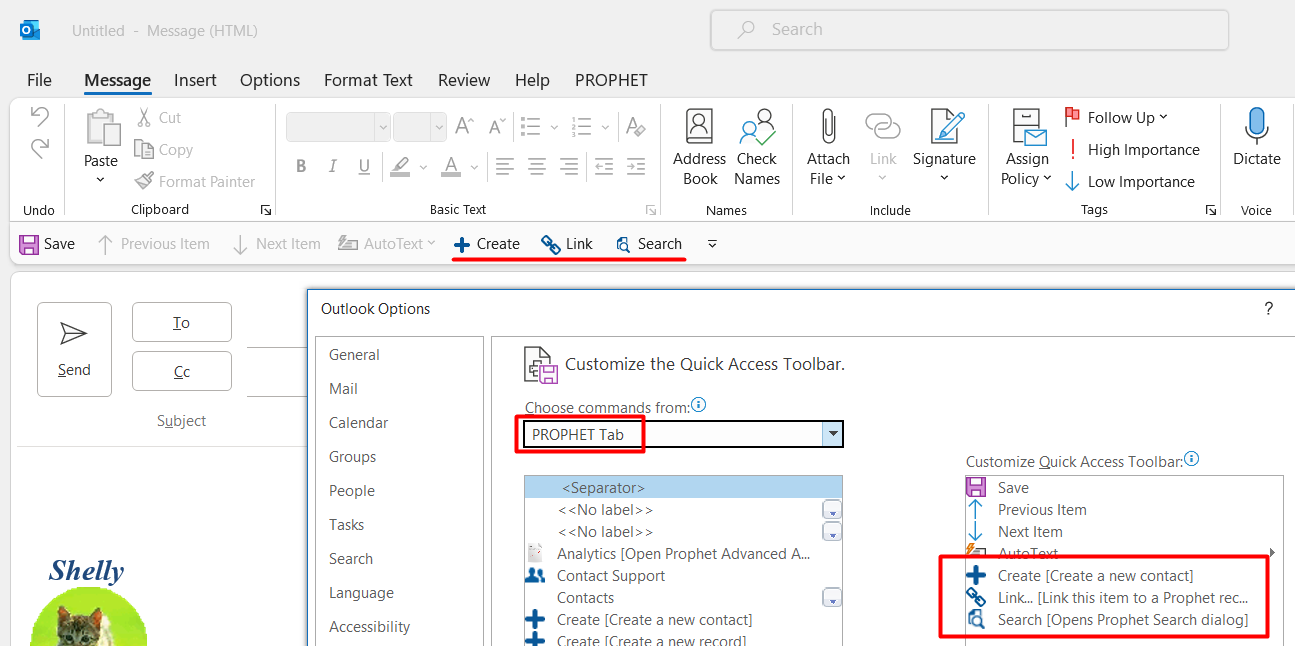The image size is (1295, 646).
Task: Open the Format Text tab
Action: click(x=368, y=80)
